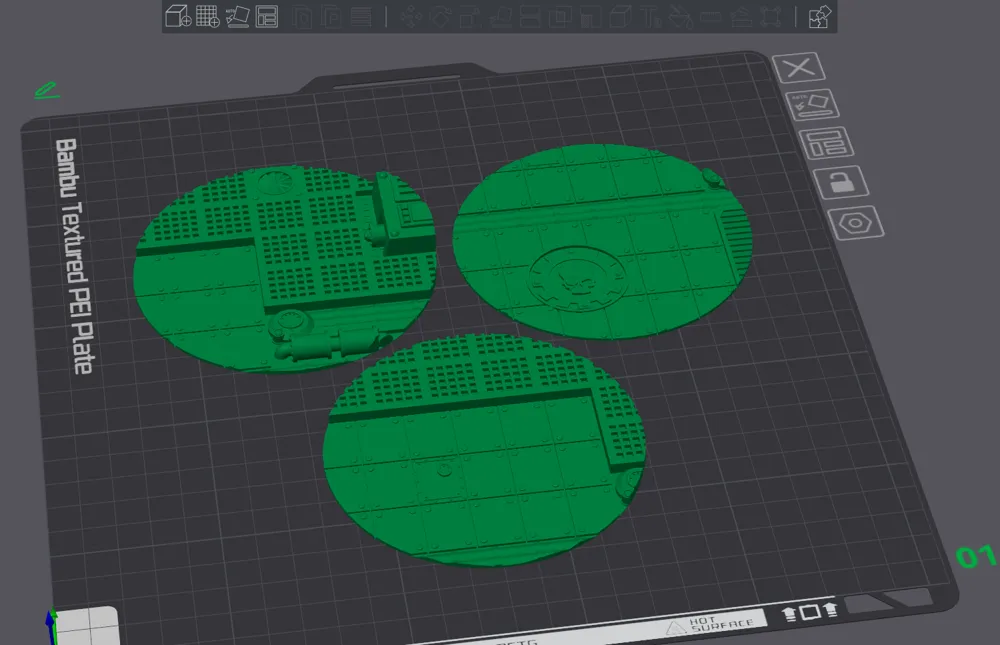Image resolution: width=1000 pixels, height=645 pixels.
Task: Click the plate name edit pencil
Action: 45,90
